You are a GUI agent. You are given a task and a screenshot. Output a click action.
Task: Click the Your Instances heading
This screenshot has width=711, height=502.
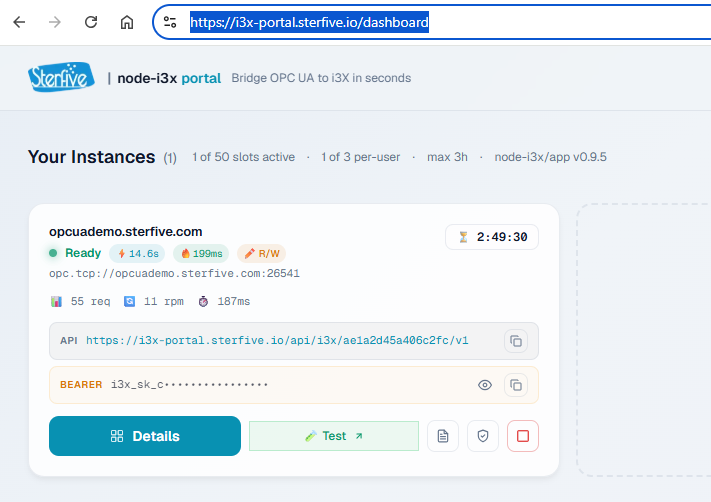coord(91,157)
